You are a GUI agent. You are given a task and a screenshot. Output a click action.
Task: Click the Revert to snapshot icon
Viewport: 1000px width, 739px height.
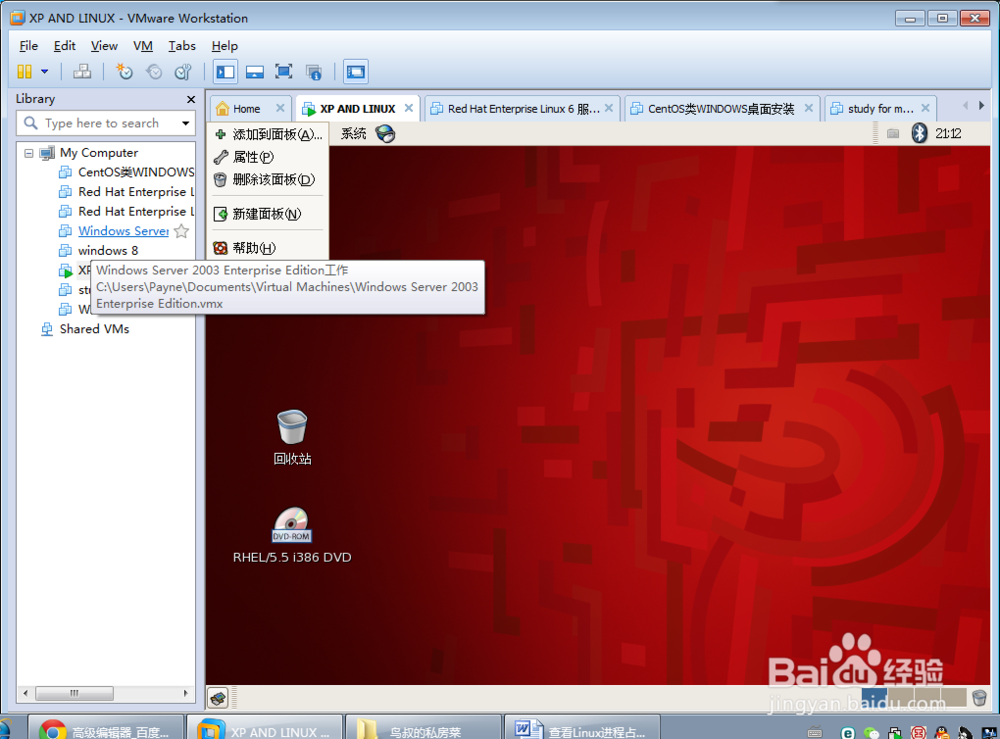click(154, 71)
